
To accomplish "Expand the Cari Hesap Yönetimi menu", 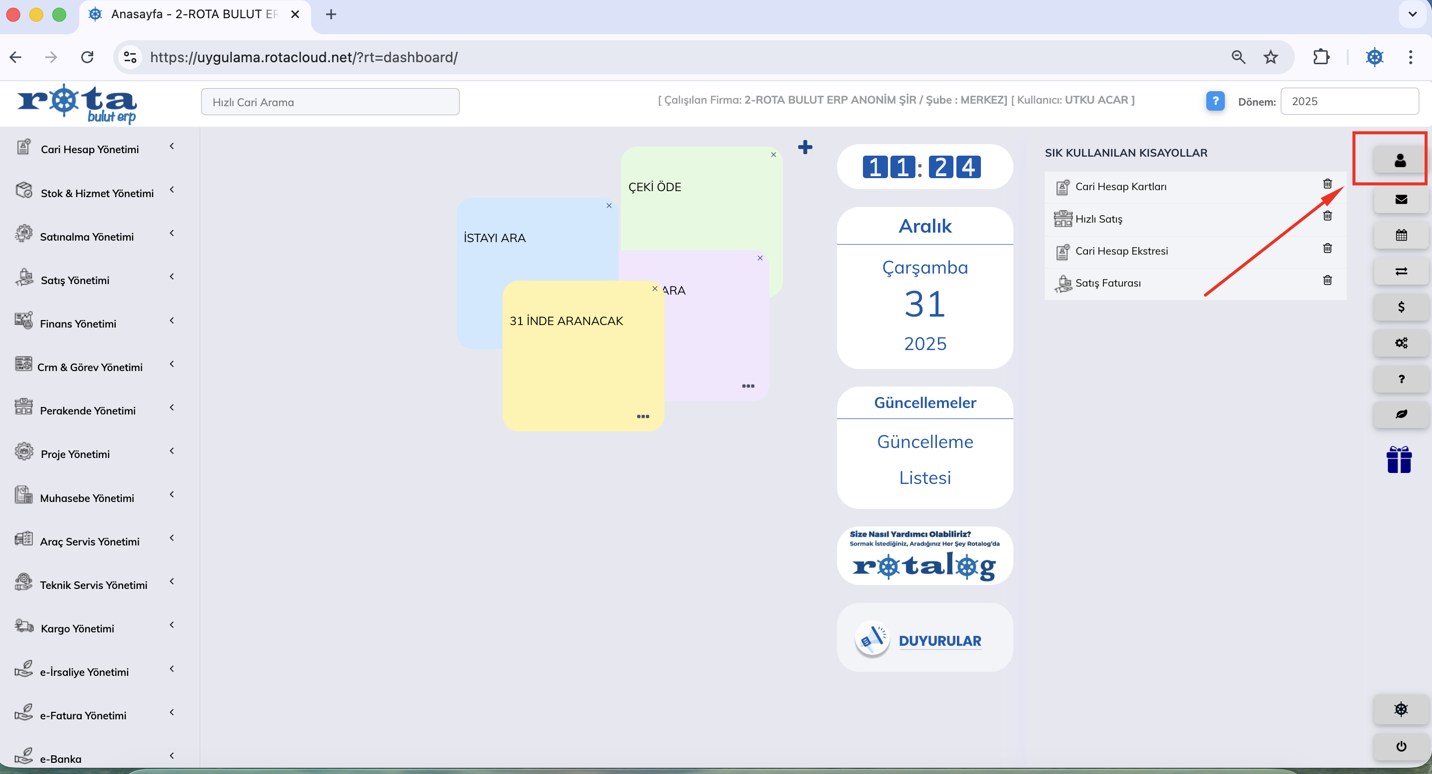I will coord(90,149).
